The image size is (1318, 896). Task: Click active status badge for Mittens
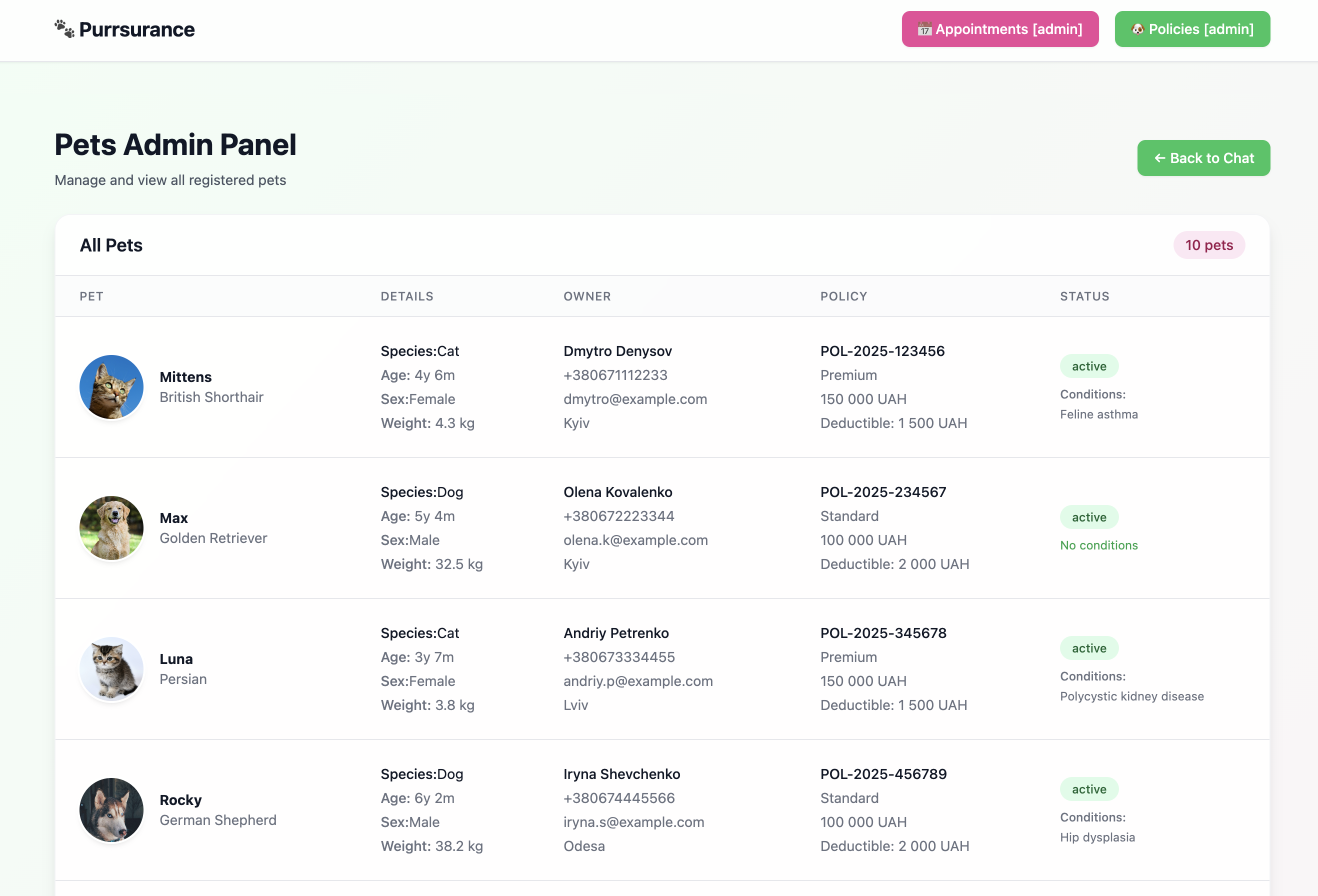pyautogui.click(x=1088, y=366)
